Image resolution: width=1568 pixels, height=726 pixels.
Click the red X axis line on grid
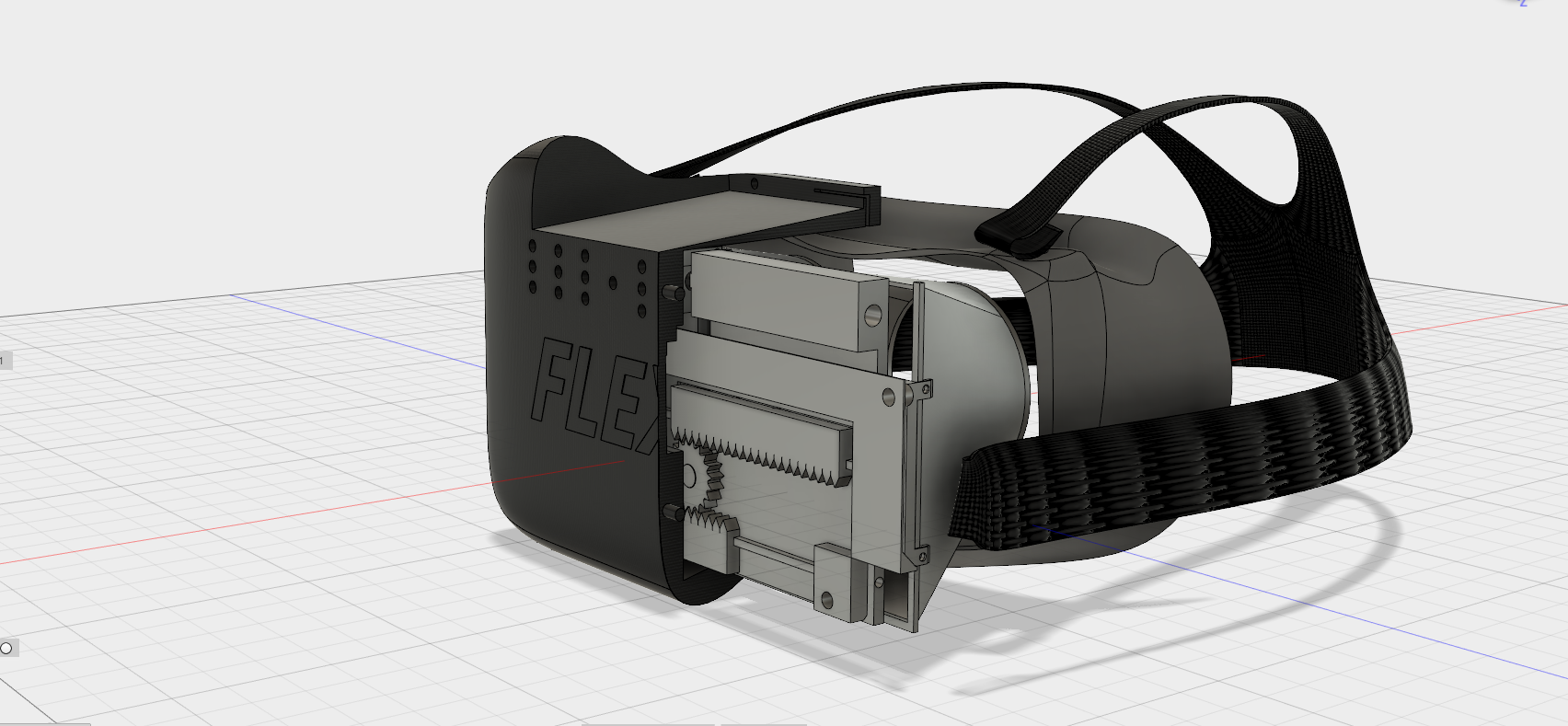tap(276, 517)
